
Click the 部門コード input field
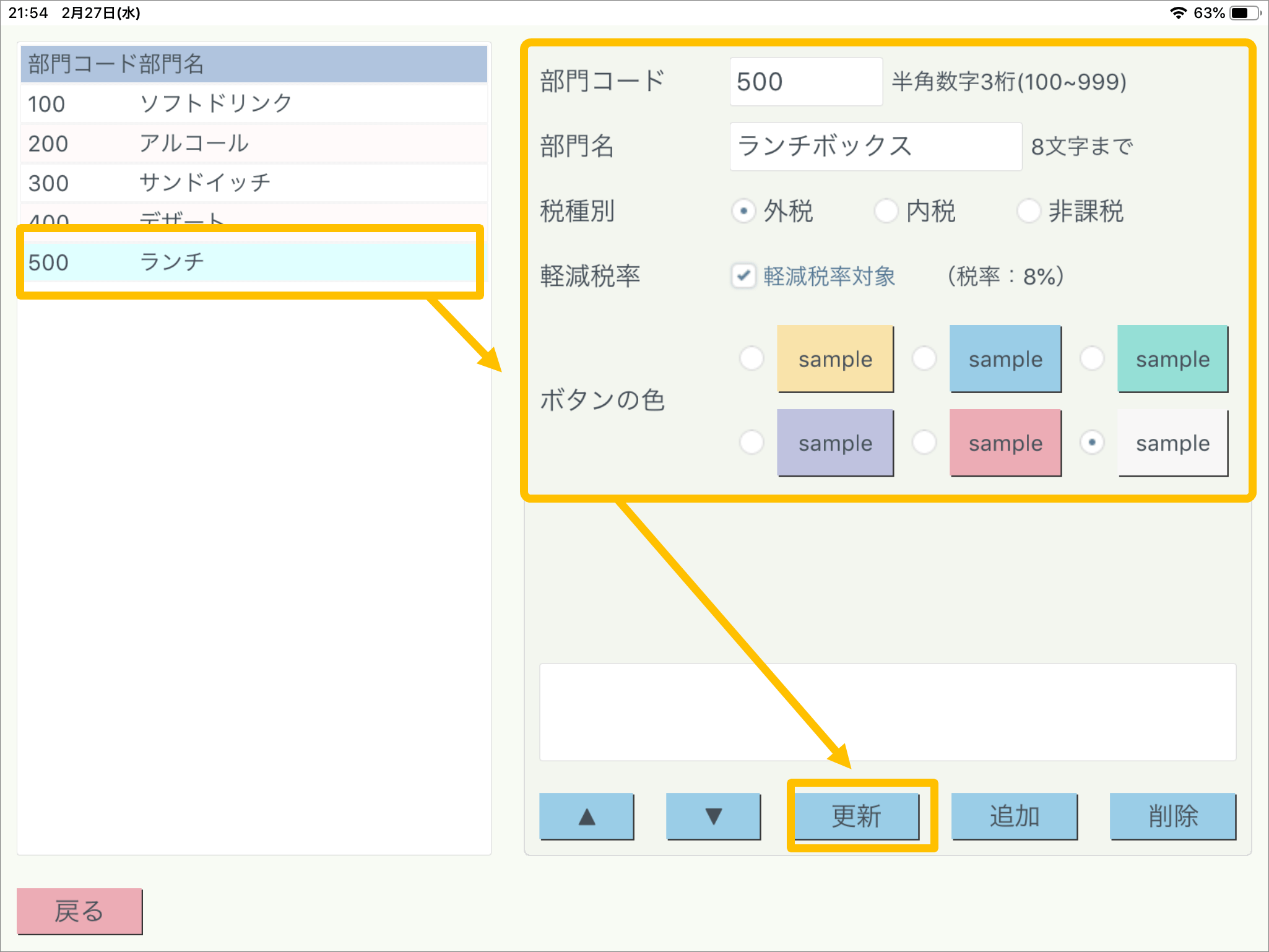tap(805, 82)
